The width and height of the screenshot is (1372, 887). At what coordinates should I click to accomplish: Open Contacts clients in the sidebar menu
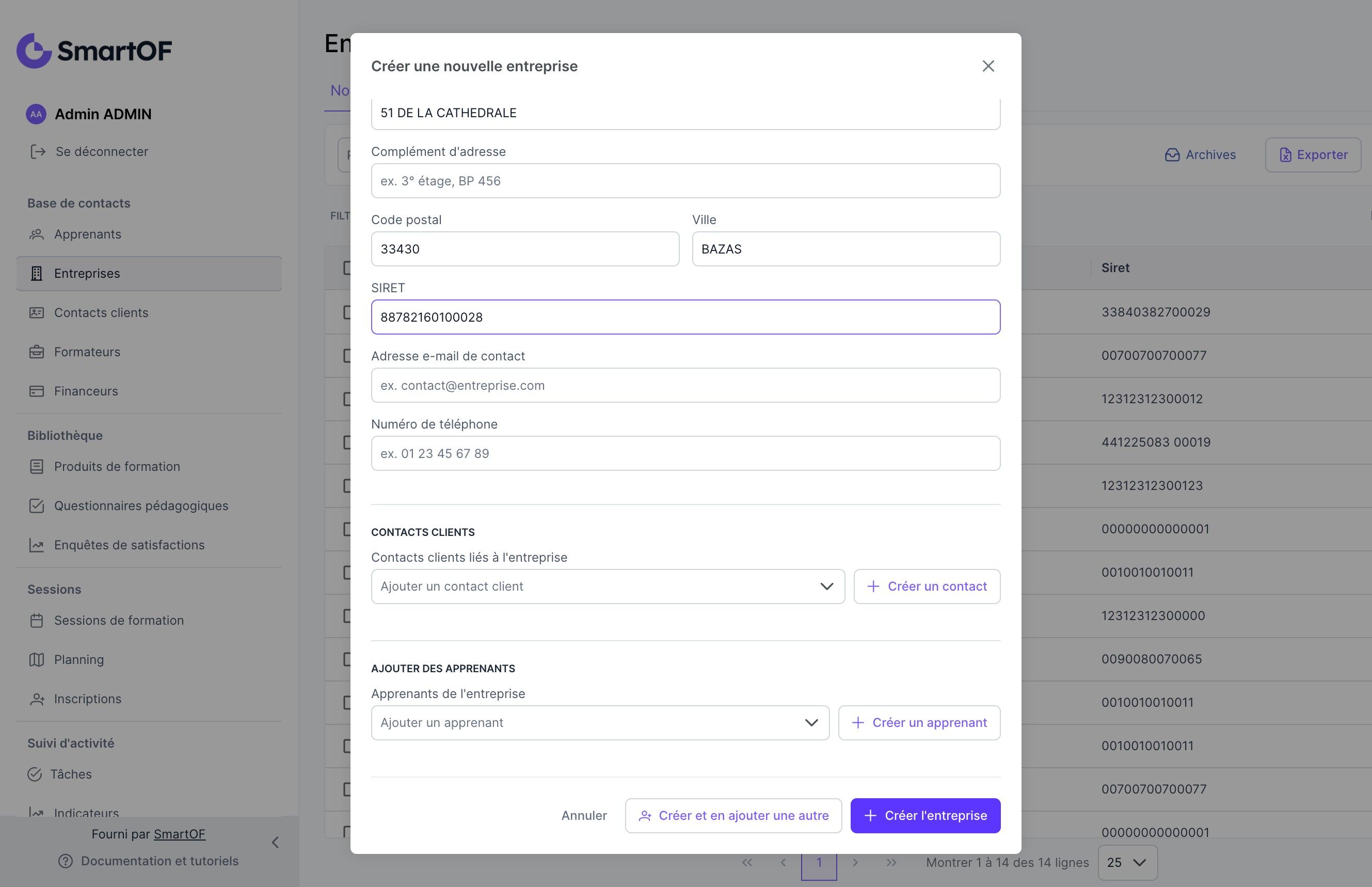(x=101, y=313)
